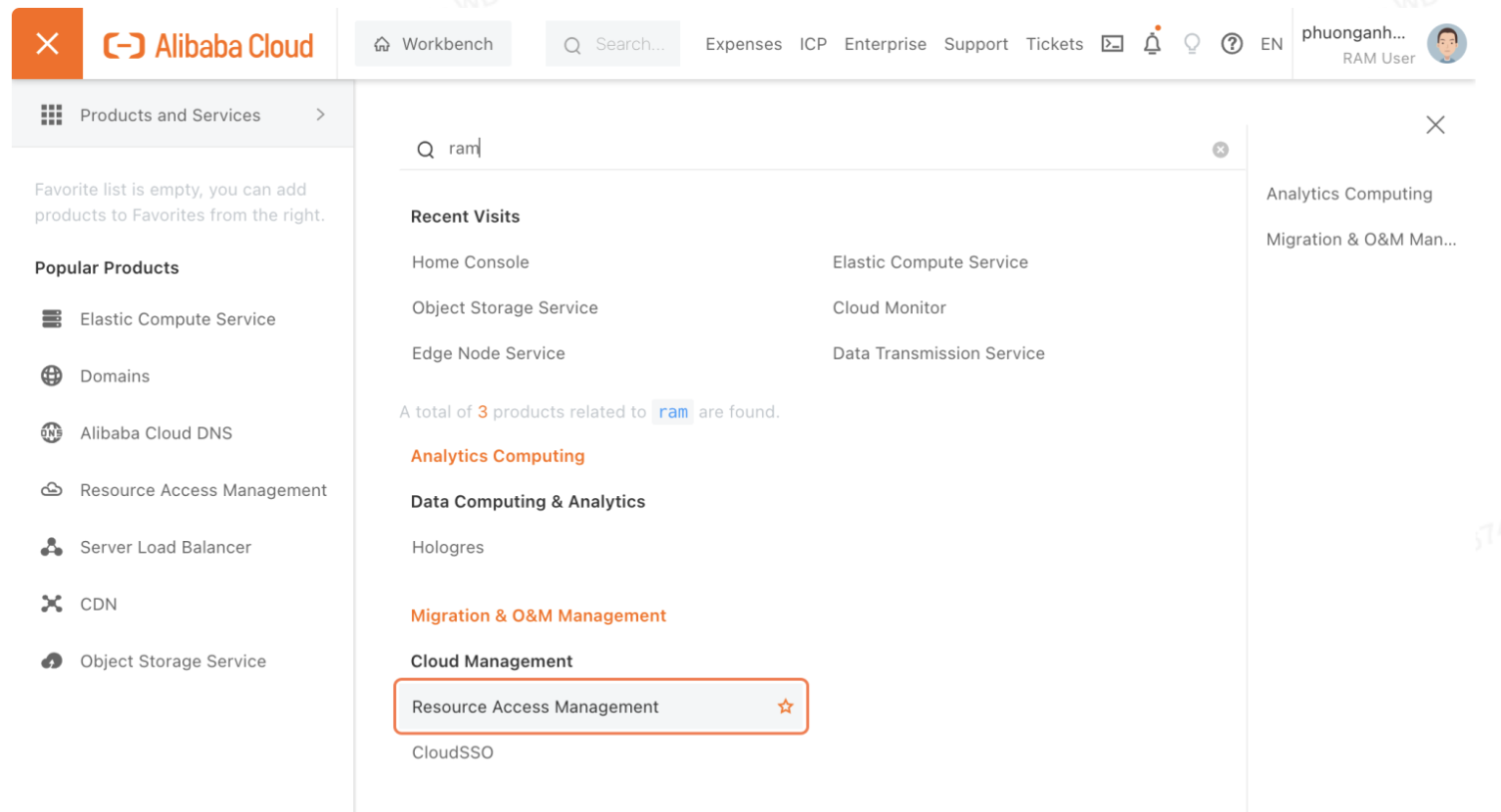Close the products panel with X
This screenshot has height=812, width=1501.
(1434, 125)
